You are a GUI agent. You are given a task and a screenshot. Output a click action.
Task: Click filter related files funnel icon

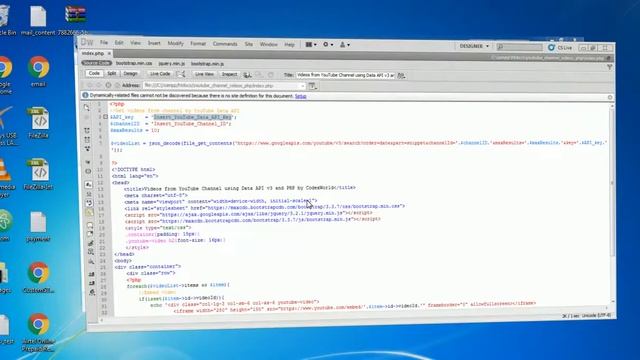click(x=609, y=67)
